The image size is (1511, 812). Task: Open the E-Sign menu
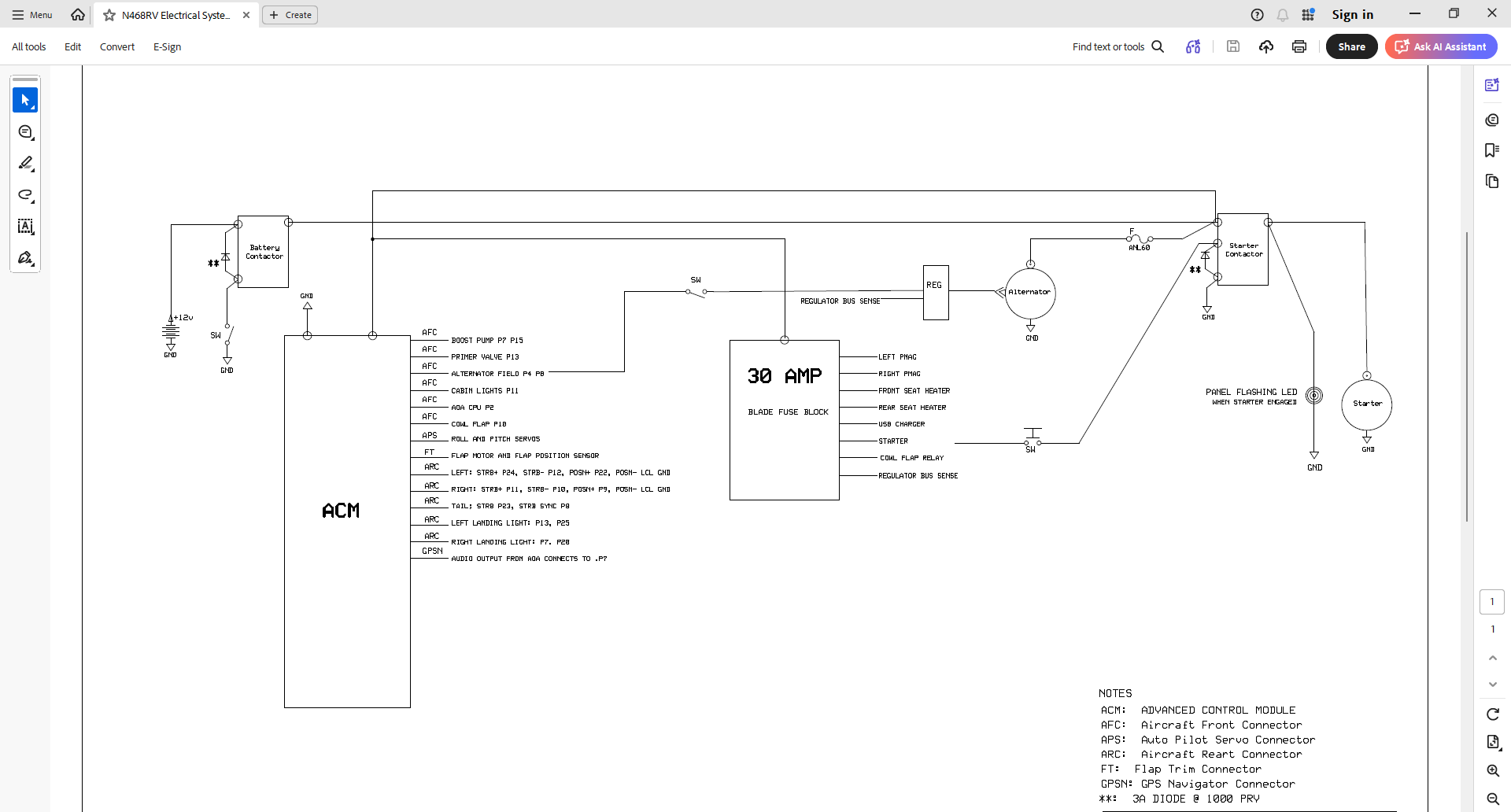point(167,47)
